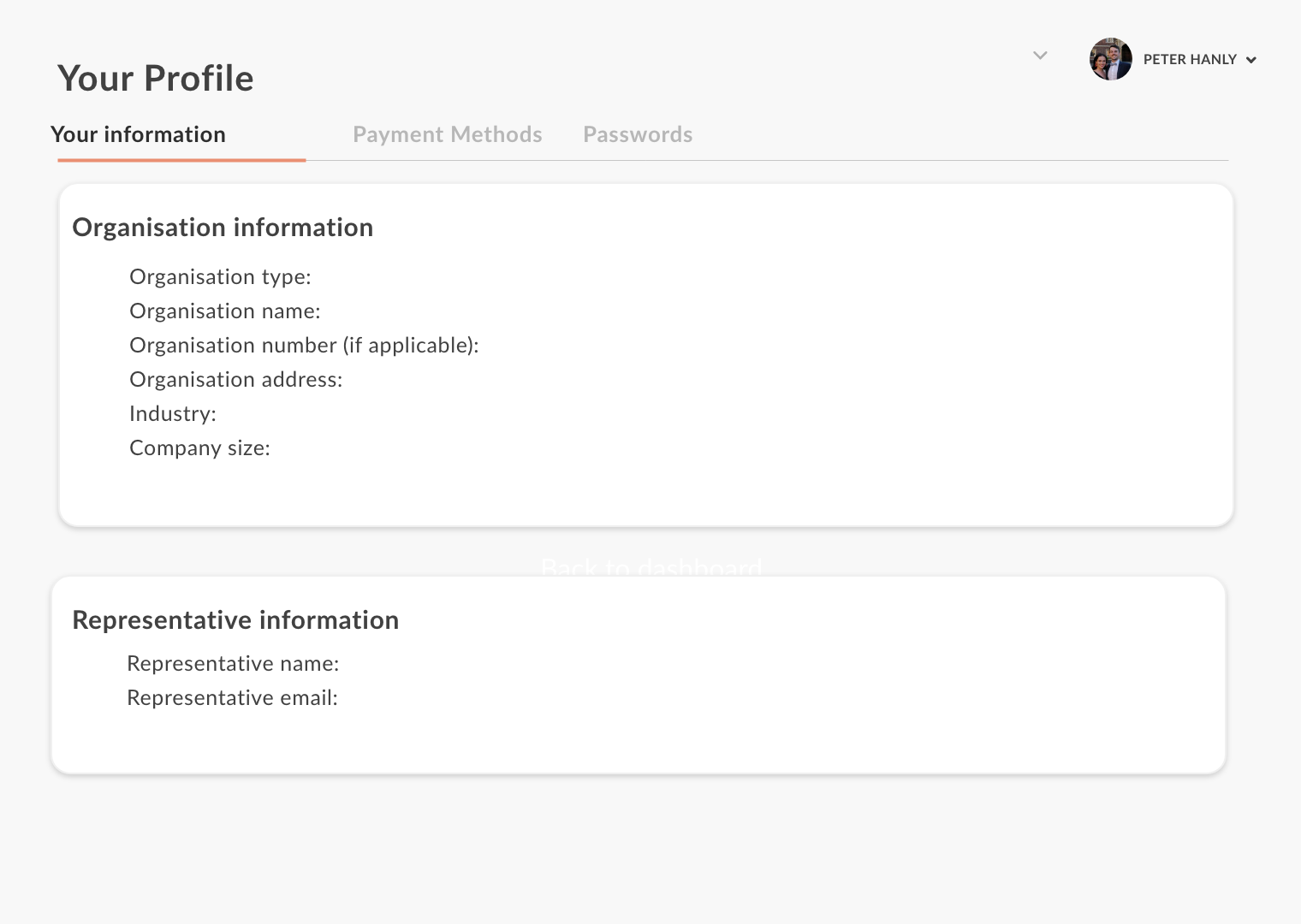Image resolution: width=1301 pixels, height=924 pixels.
Task: Click the orange underline under Your information
Action: click(181, 160)
